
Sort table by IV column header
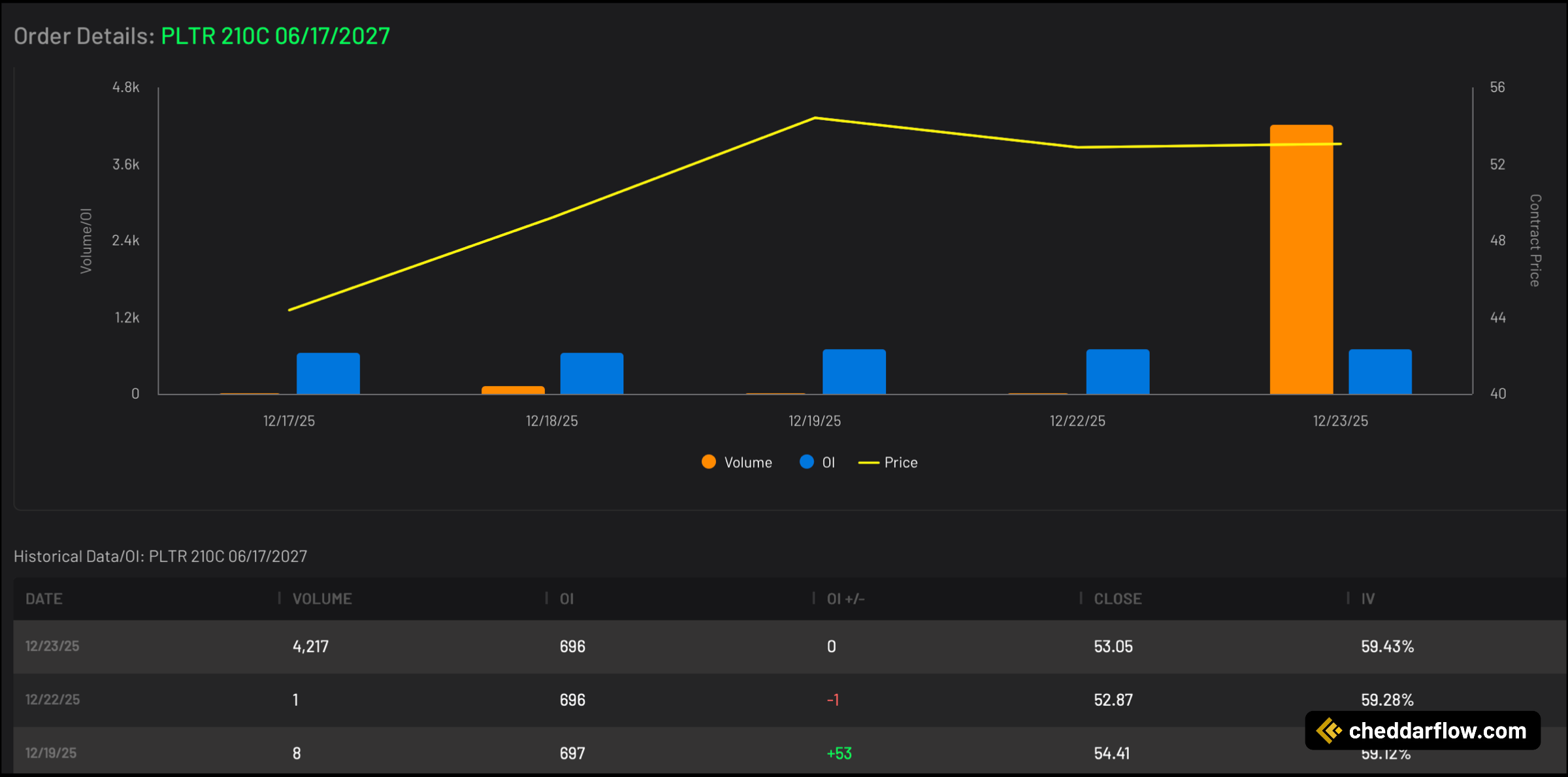click(1368, 599)
